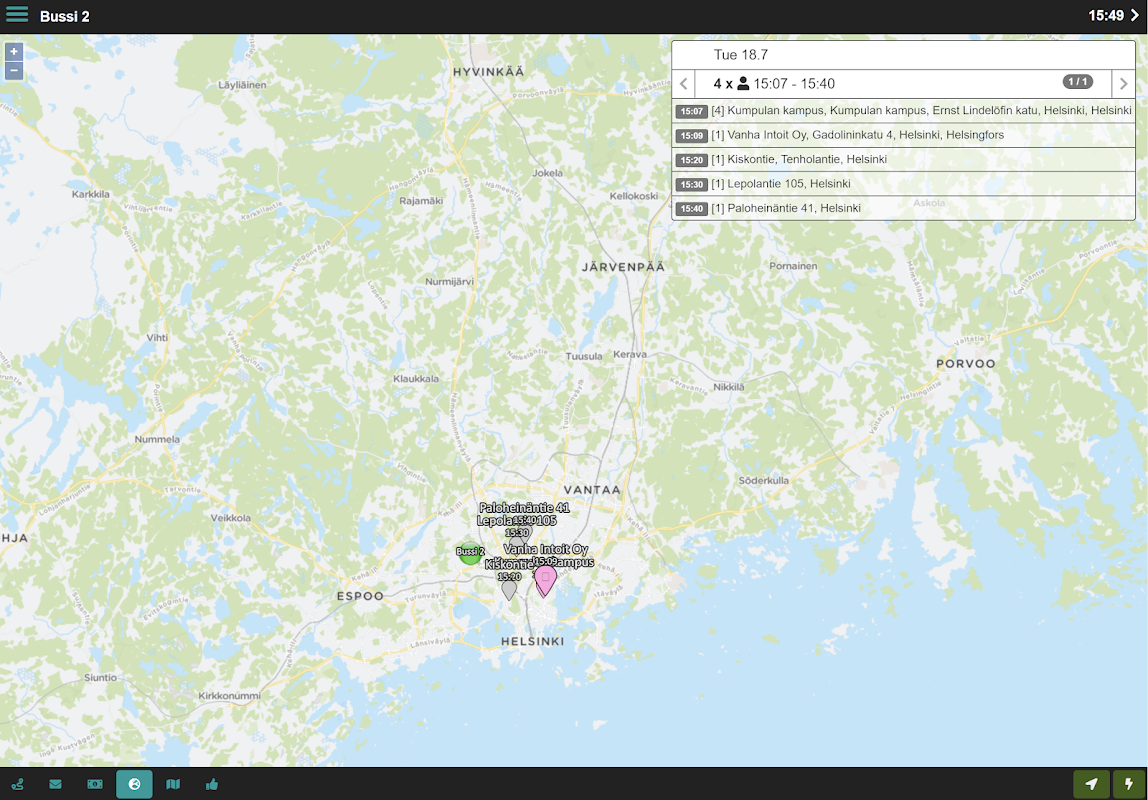Select the 15:09 Vanha Intoit Oy stop row
The width and height of the screenshot is (1148, 800).
pos(903,135)
